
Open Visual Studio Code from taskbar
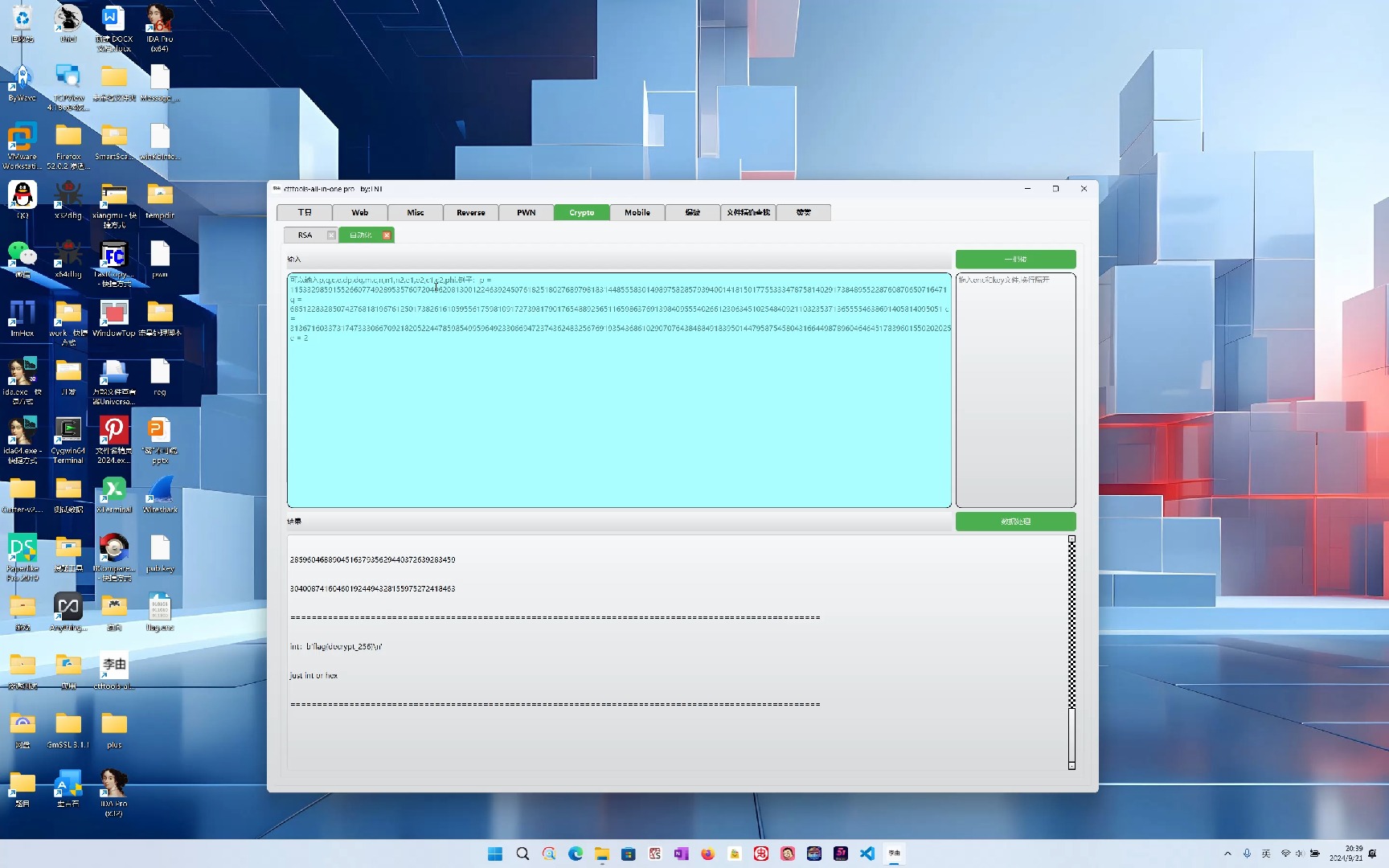tap(867, 854)
